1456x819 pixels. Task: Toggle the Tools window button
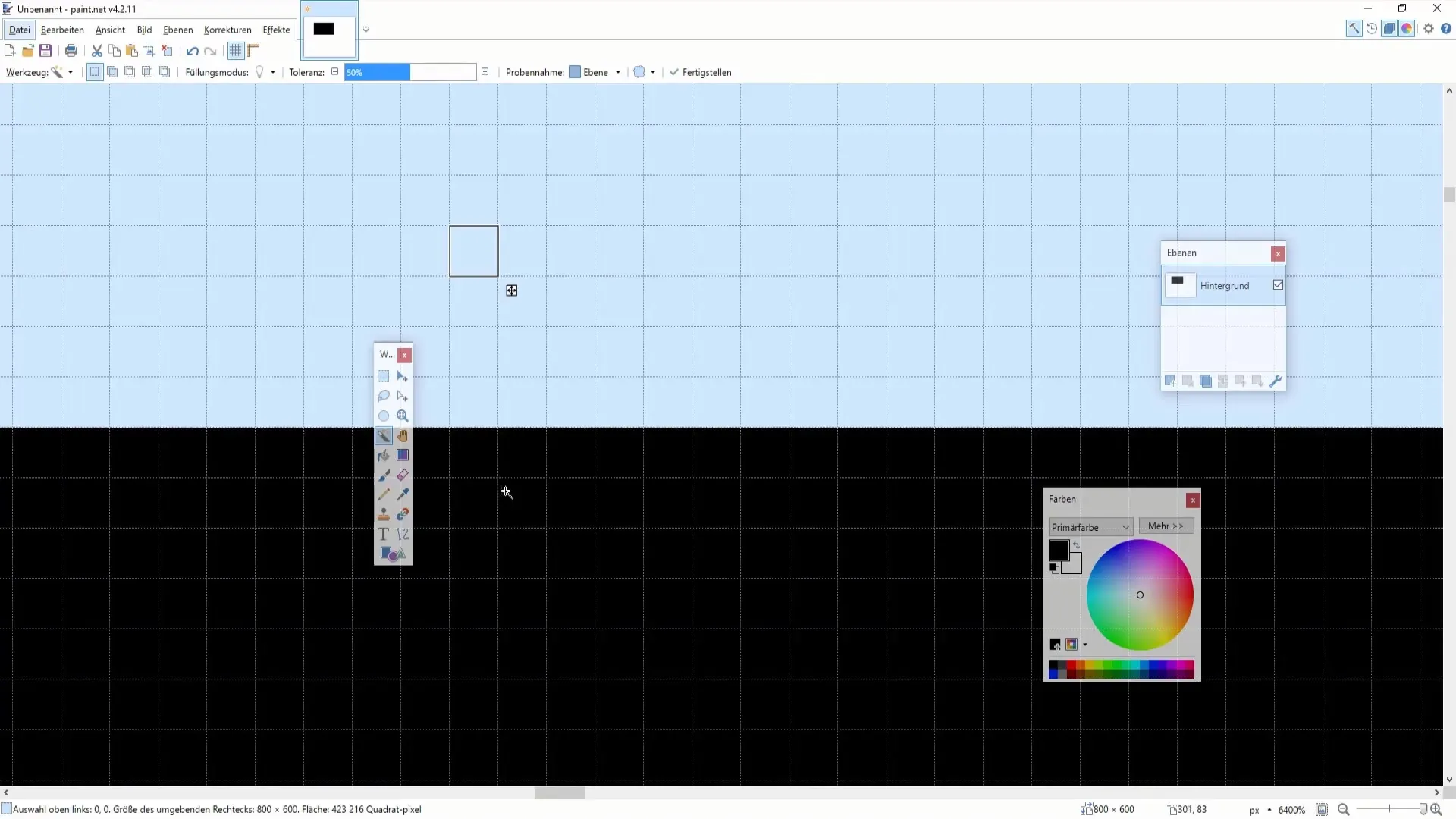[1354, 29]
